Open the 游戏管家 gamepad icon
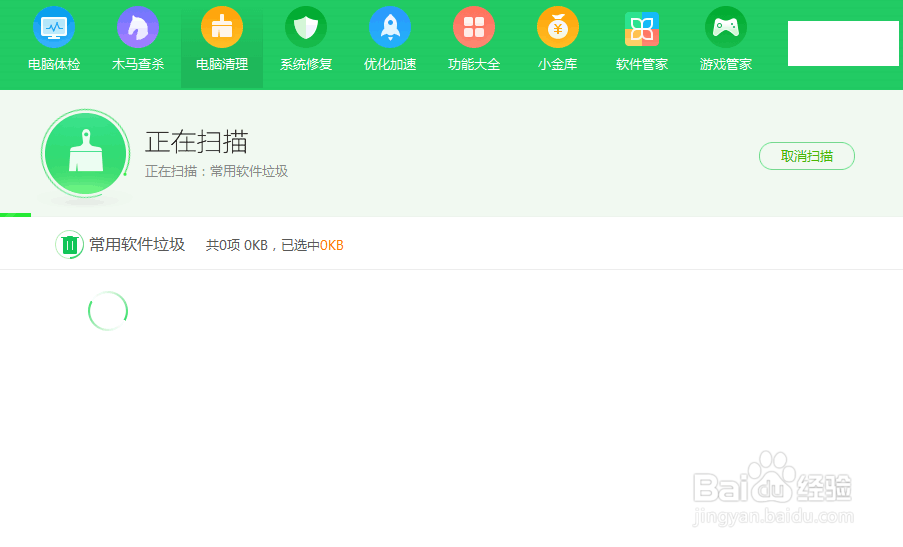 point(726,27)
